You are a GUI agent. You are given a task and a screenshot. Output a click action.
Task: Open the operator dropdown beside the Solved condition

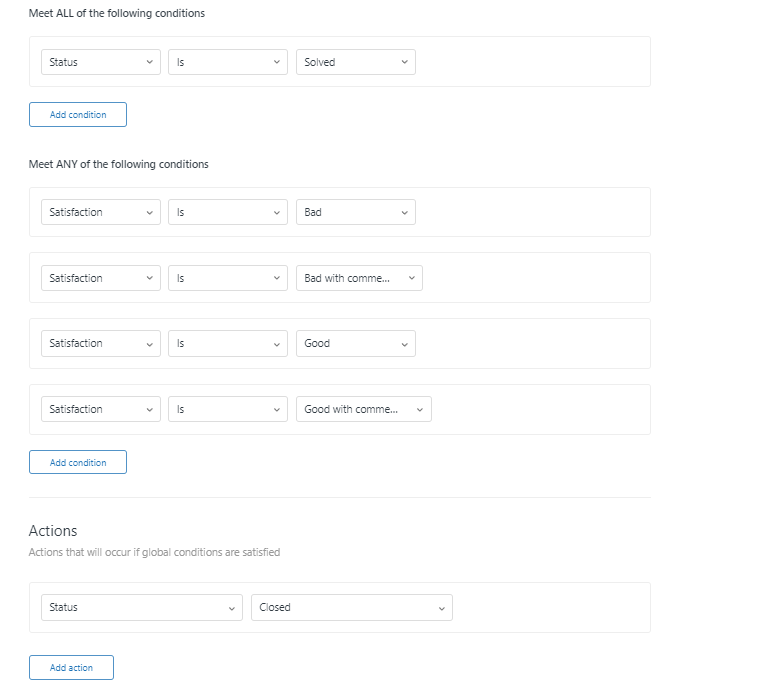[x=228, y=62]
